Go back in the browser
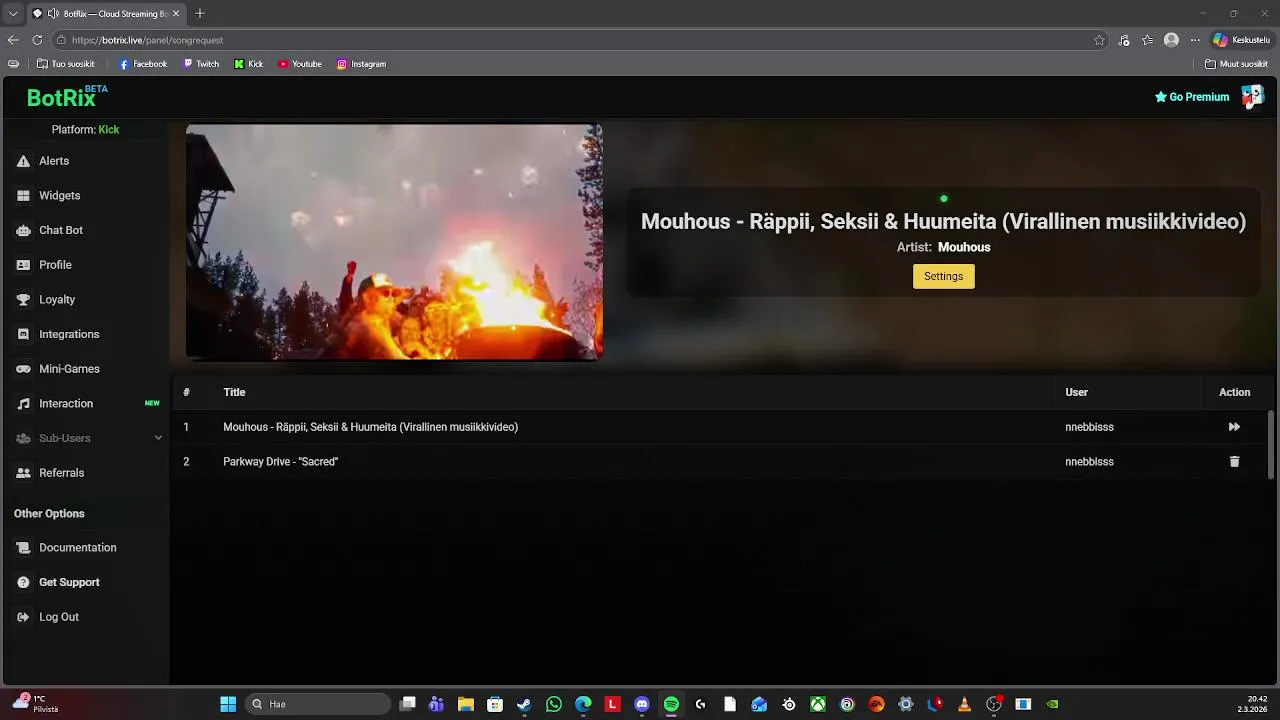Image resolution: width=1280 pixels, height=720 pixels. (x=13, y=40)
